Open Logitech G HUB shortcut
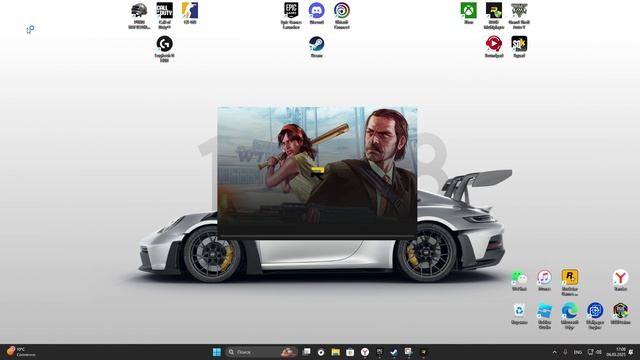640x360 pixels. click(x=164, y=49)
